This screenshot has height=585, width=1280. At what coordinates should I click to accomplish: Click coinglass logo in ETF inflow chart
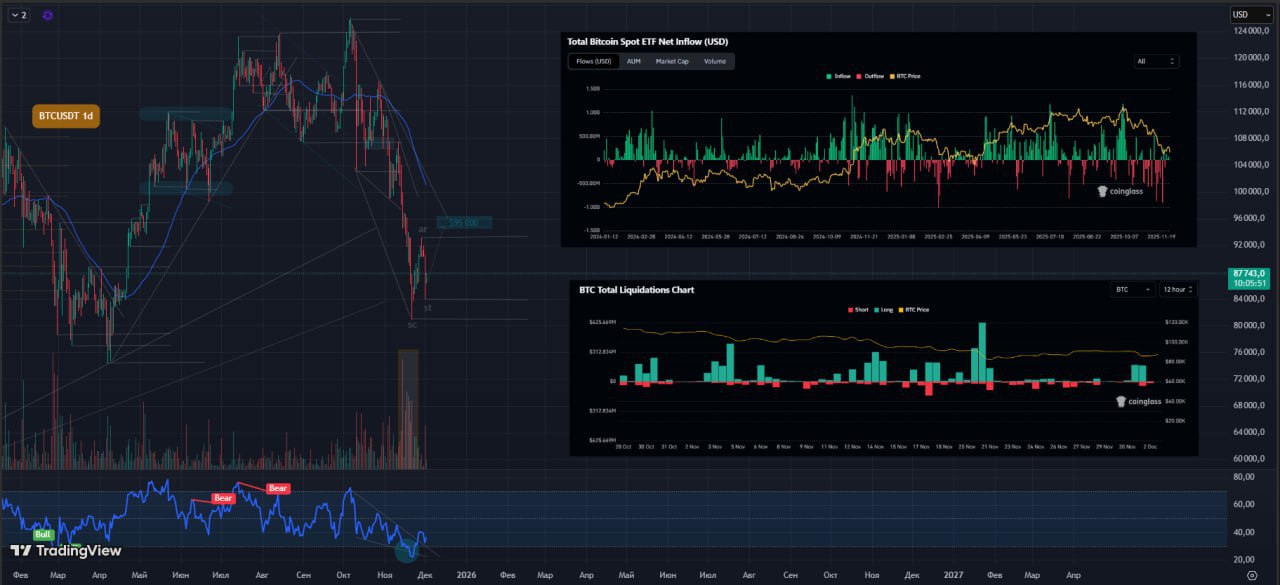coord(1118,191)
